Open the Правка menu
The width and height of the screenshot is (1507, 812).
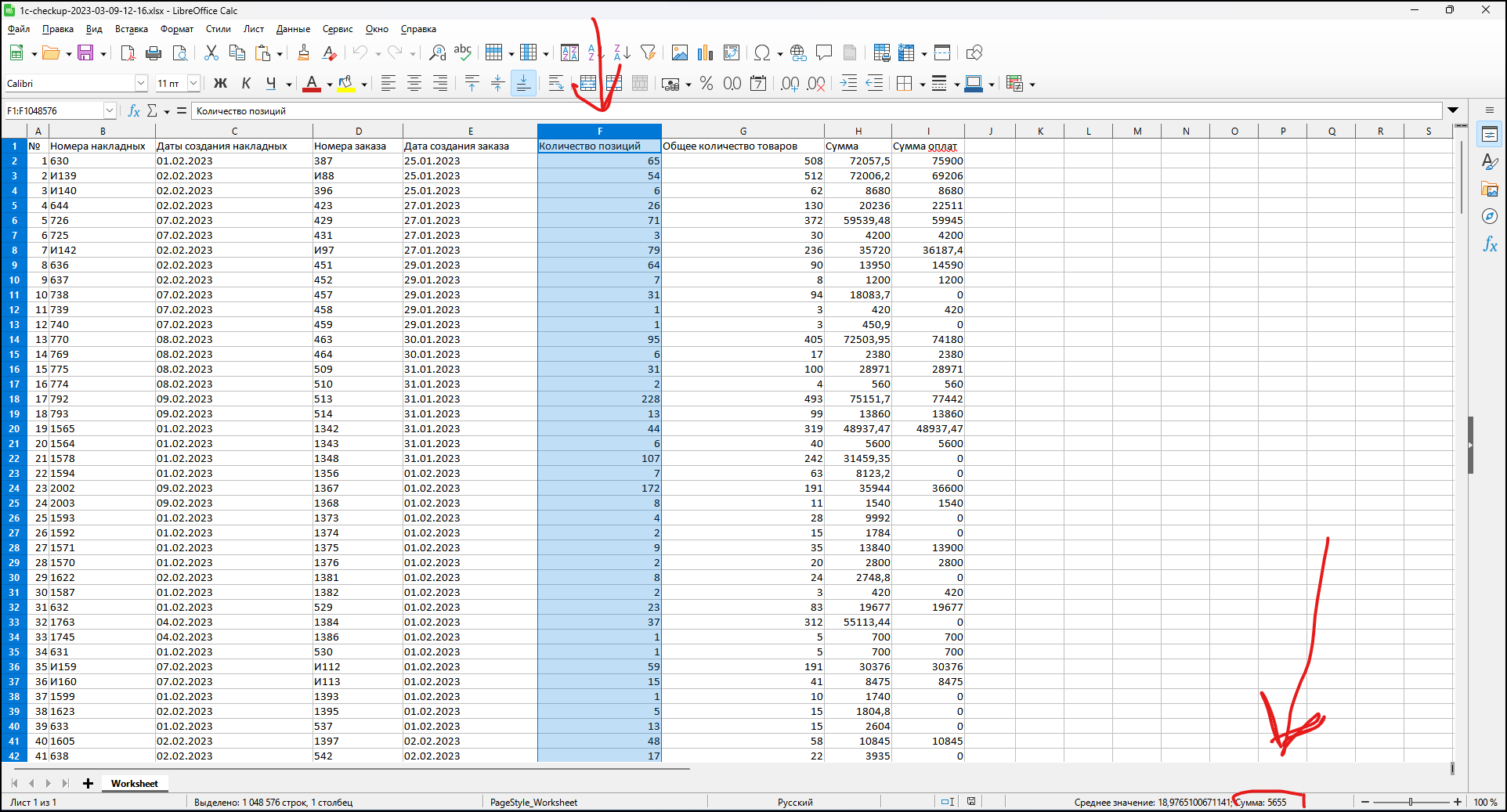[x=58, y=29]
